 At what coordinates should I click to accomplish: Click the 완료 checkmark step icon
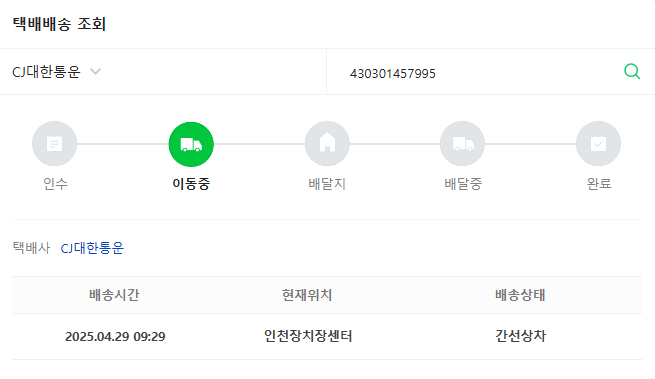pyautogui.click(x=598, y=144)
